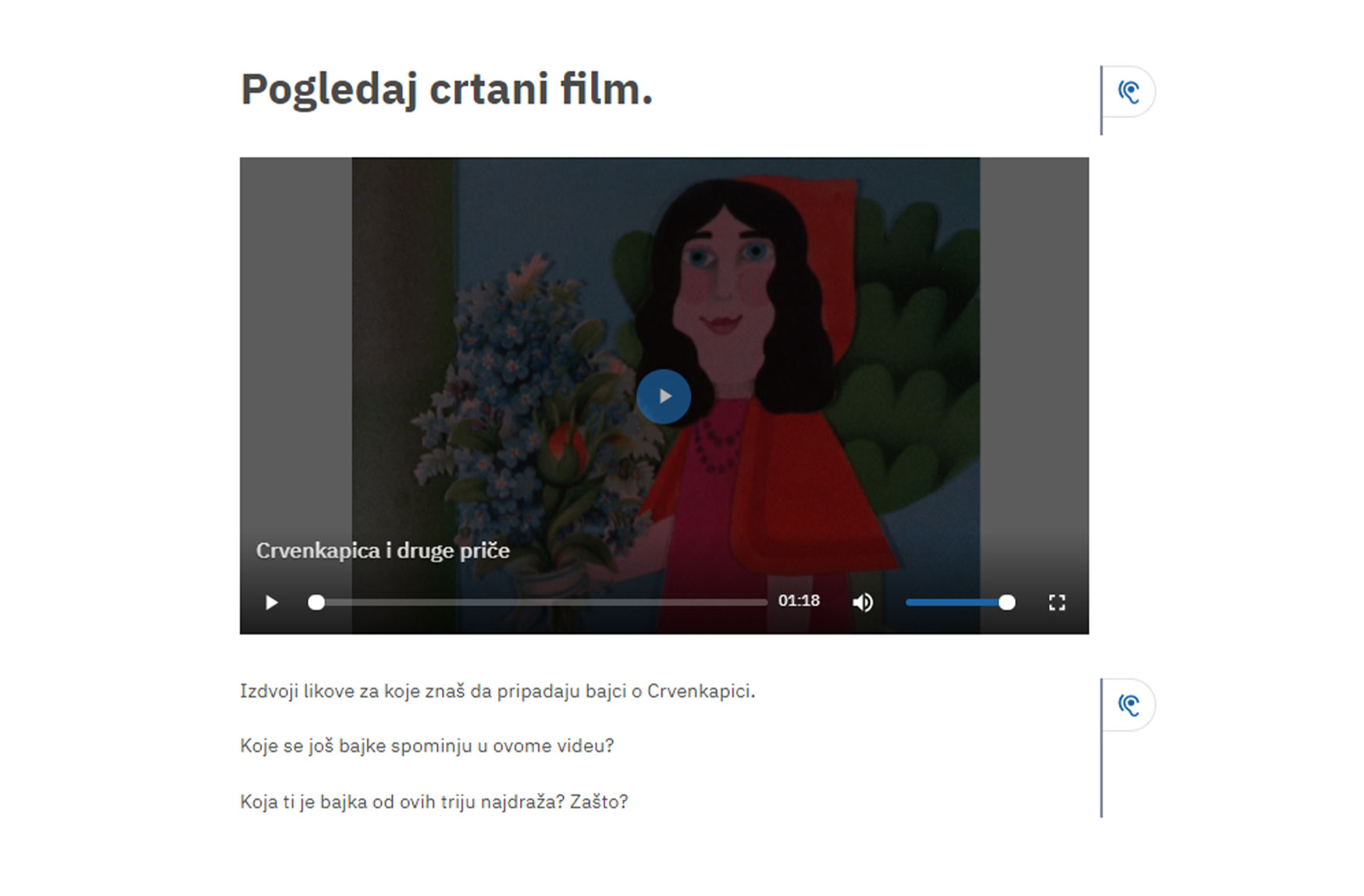
Task: Mute the video with the speaker icon
Action: 863,603
